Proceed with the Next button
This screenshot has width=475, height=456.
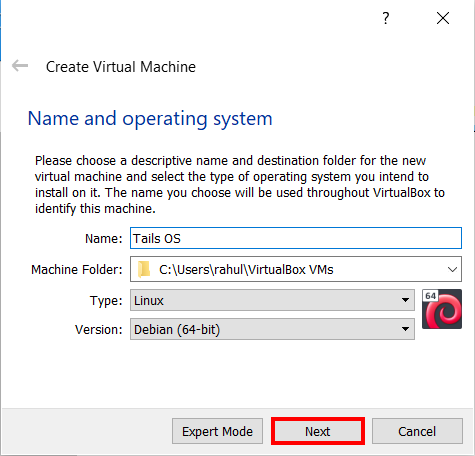click(318, 431)
